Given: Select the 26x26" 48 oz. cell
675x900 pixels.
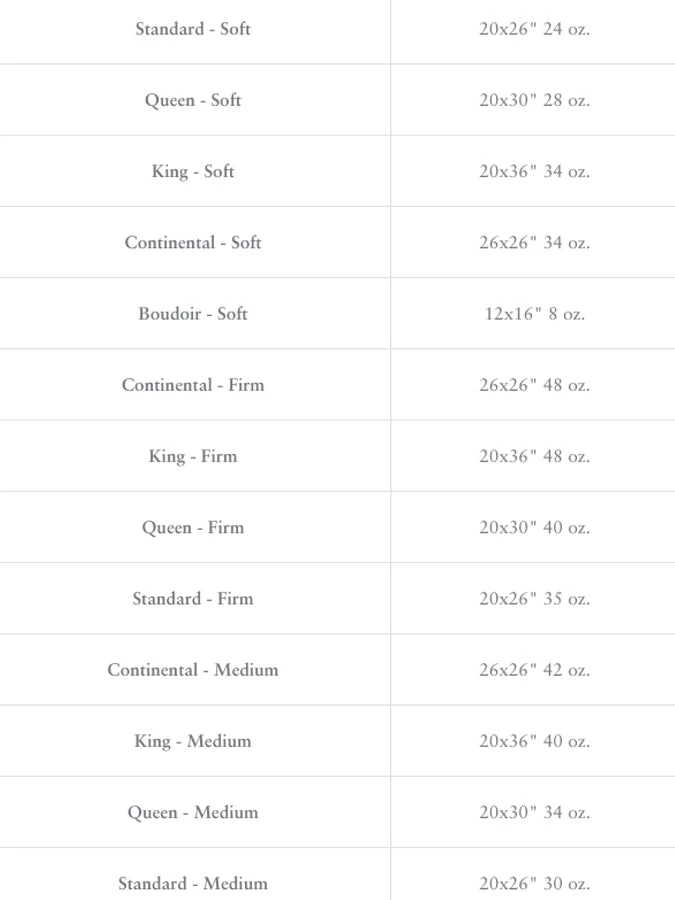Looking at the screenshot, I should (534, 385).
